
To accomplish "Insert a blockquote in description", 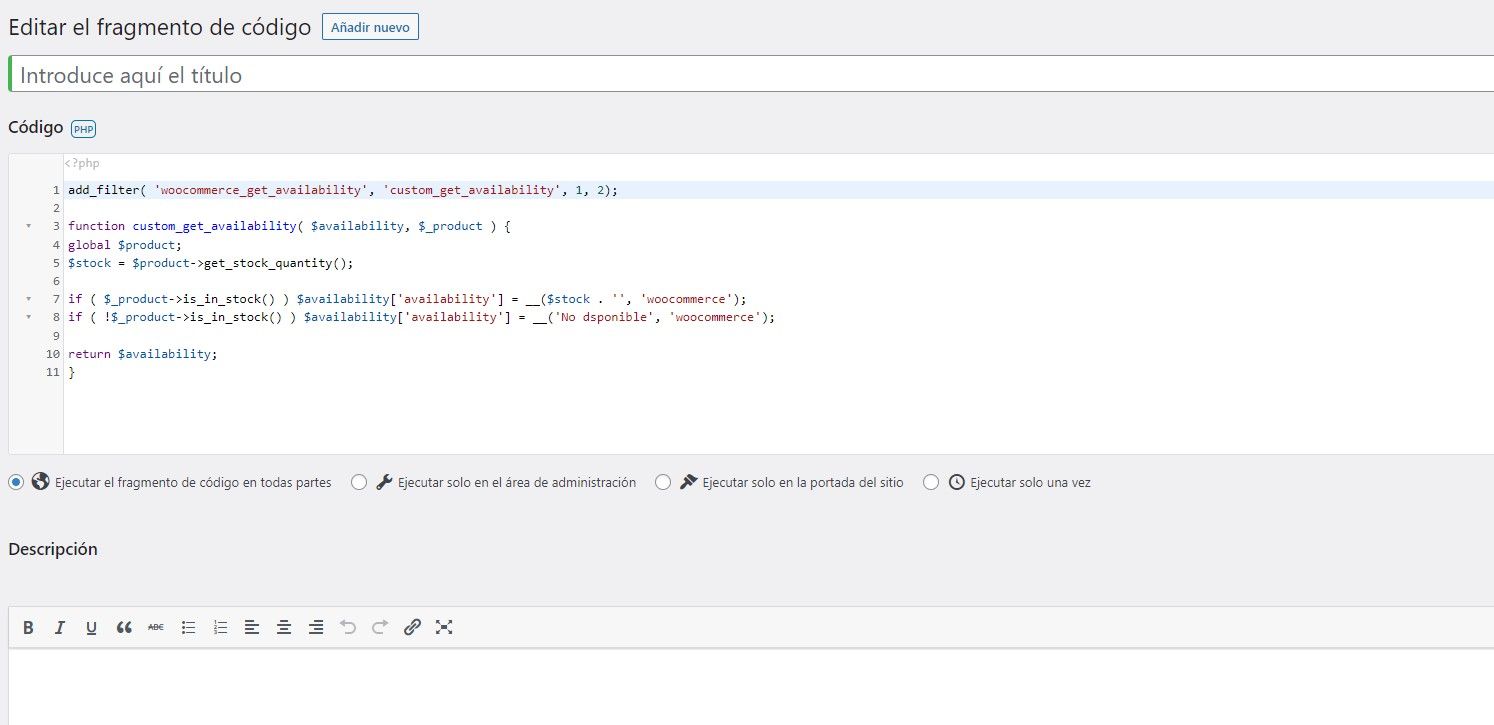I will pos(124,627).
